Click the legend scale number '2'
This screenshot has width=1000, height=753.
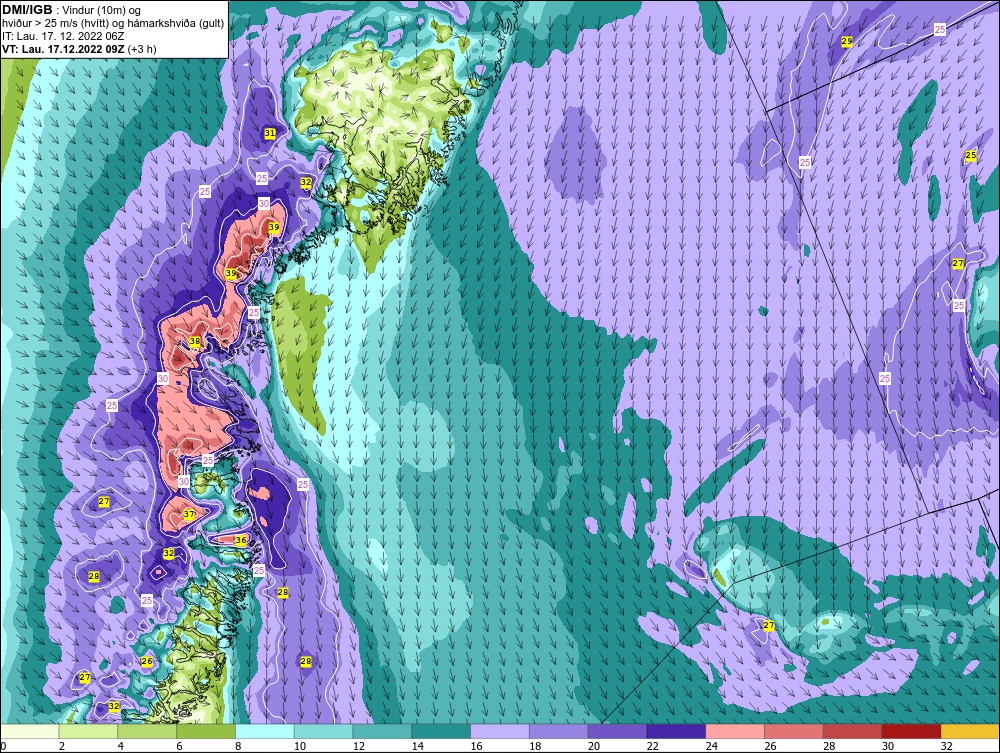[x=62, y=746]
